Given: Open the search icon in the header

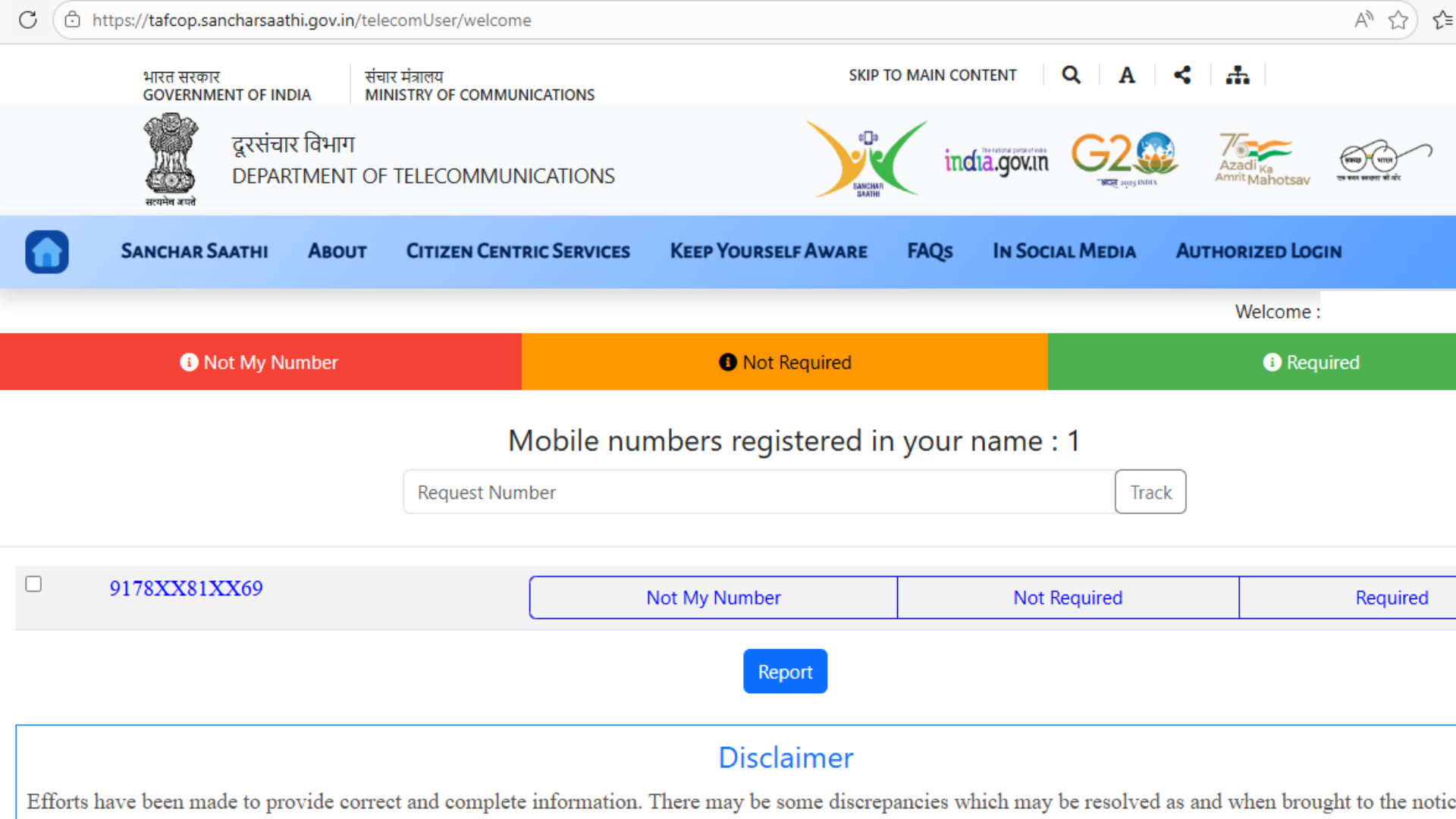Looking at the screenshot, I should (1070, 74).
